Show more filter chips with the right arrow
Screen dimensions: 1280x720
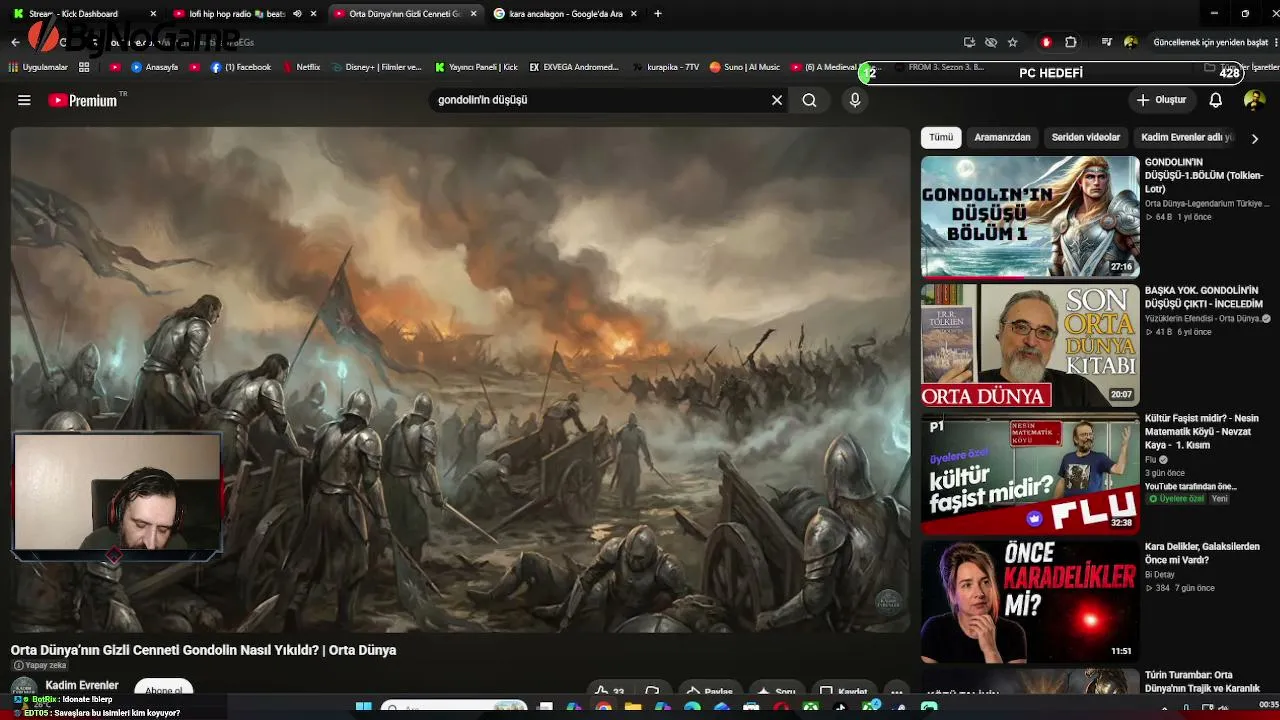point(1255,138)
